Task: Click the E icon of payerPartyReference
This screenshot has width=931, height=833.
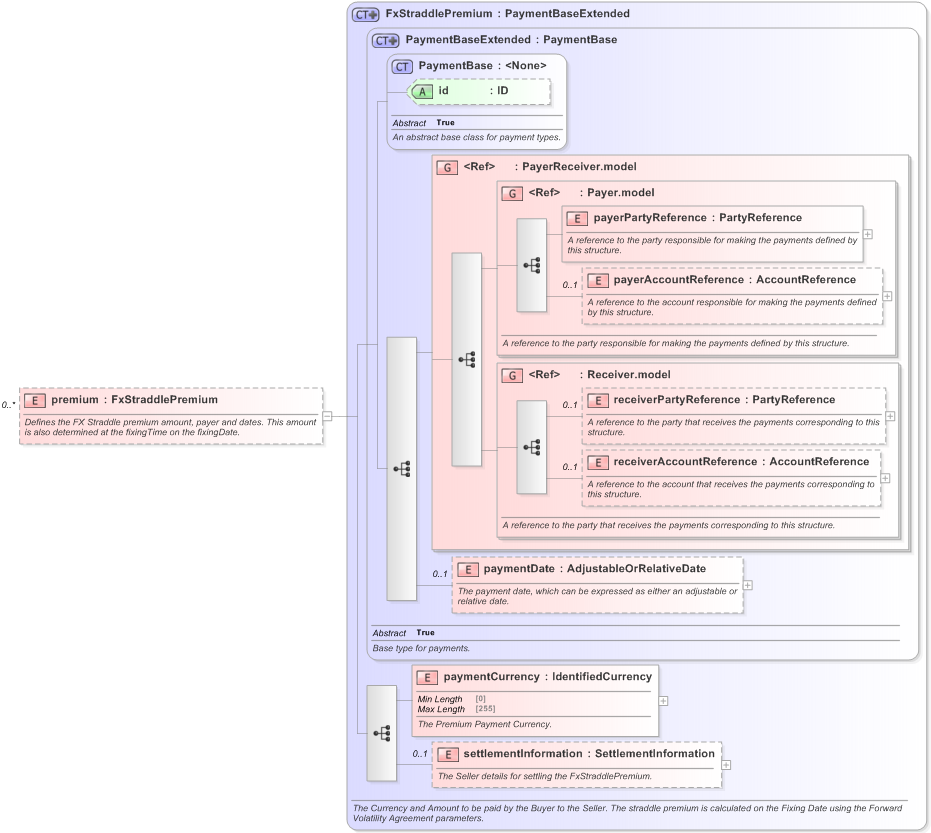Action: tap(577, 218)
